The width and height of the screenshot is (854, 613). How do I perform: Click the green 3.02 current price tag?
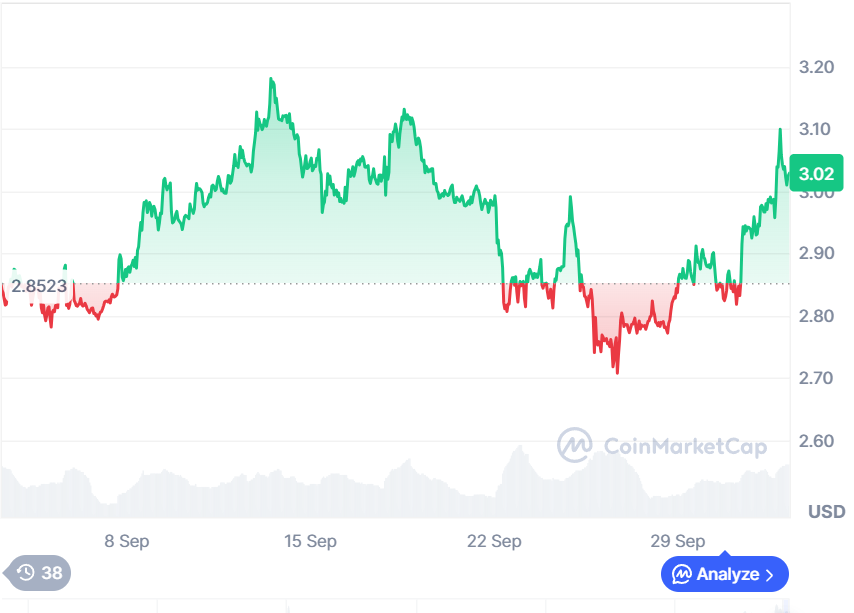tap(816, 173)
